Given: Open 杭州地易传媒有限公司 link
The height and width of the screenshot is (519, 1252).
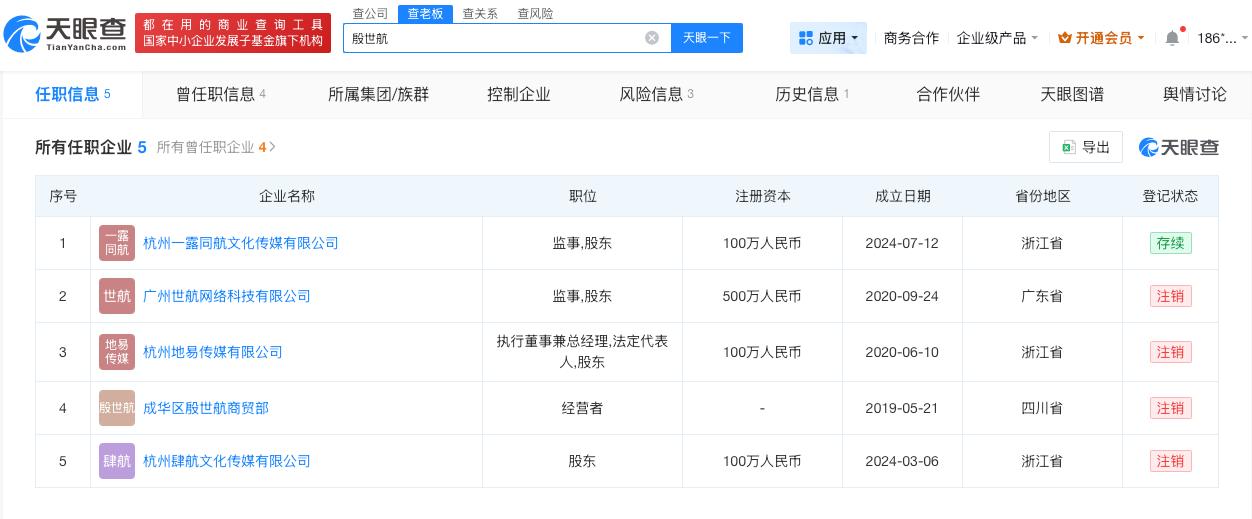Looking at the screenshot, I should 213,352.
